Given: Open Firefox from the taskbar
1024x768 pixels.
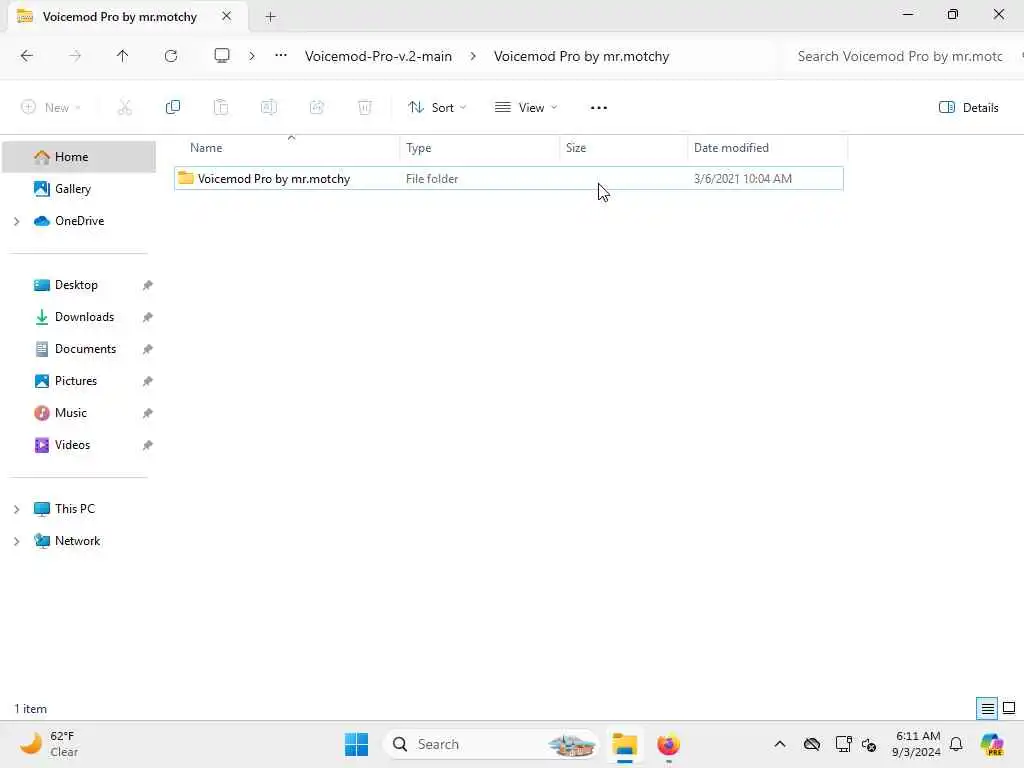Looking at the screenshot, I should [x=668, y=744].
